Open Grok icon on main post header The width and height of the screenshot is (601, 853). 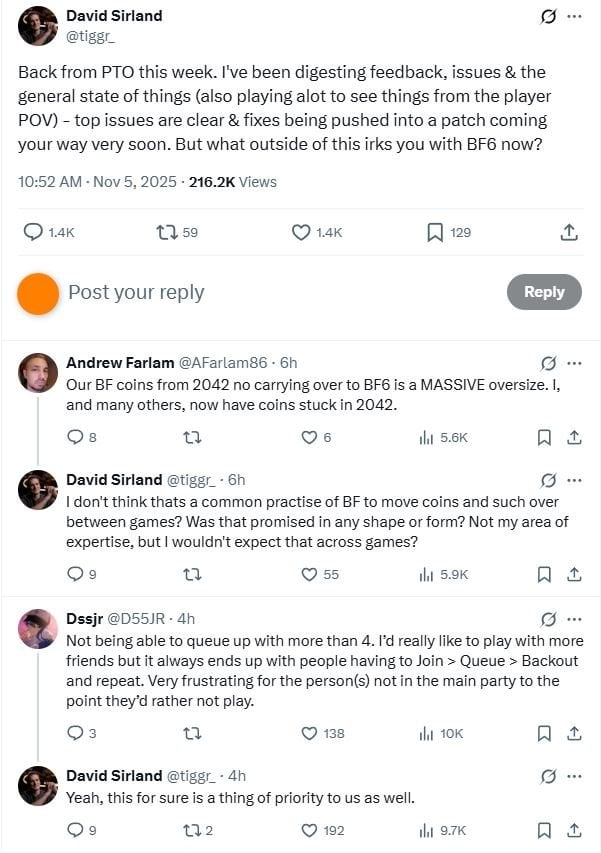(547, 17)
